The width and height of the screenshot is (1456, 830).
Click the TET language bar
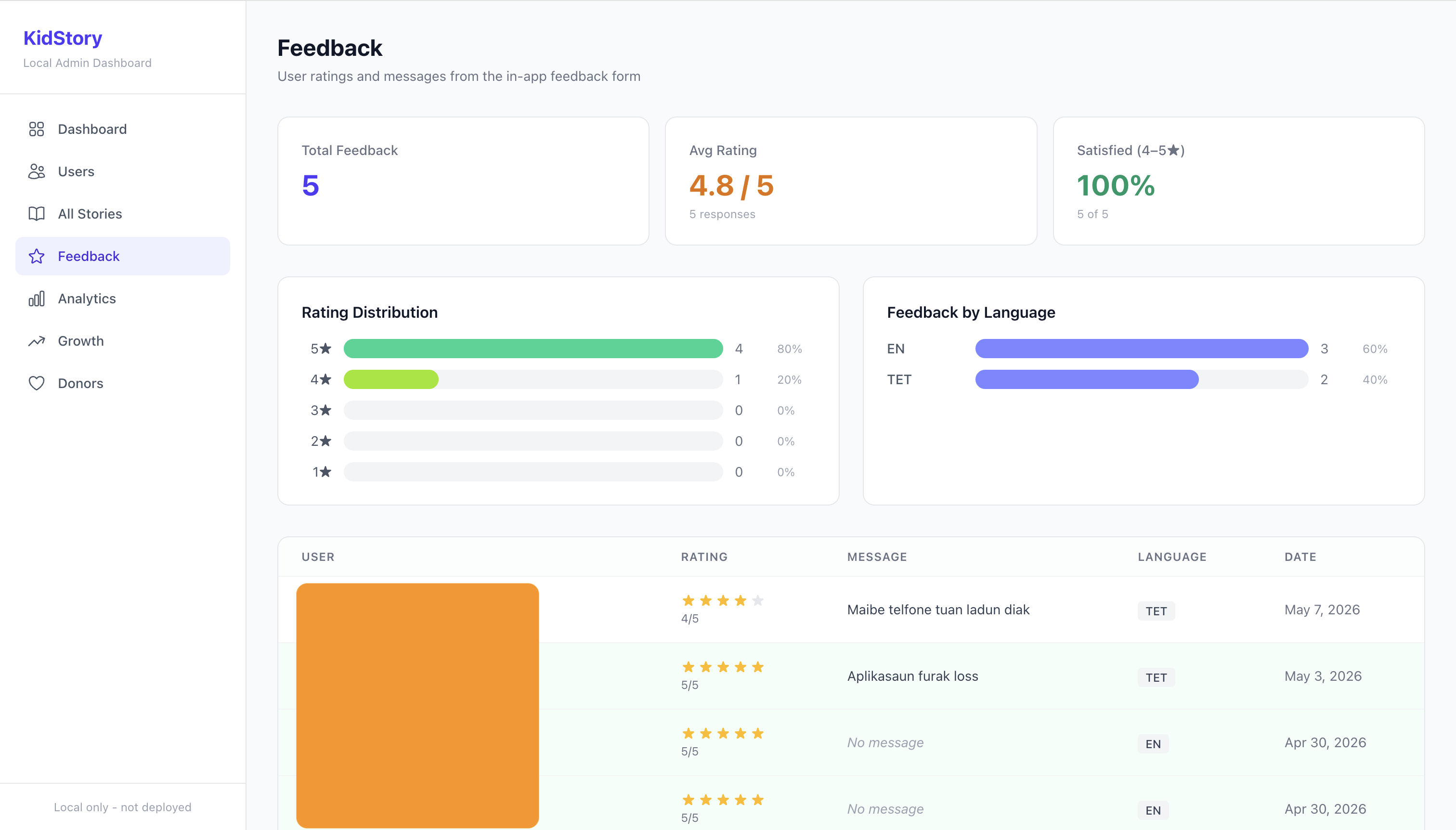coord(1087,380)
